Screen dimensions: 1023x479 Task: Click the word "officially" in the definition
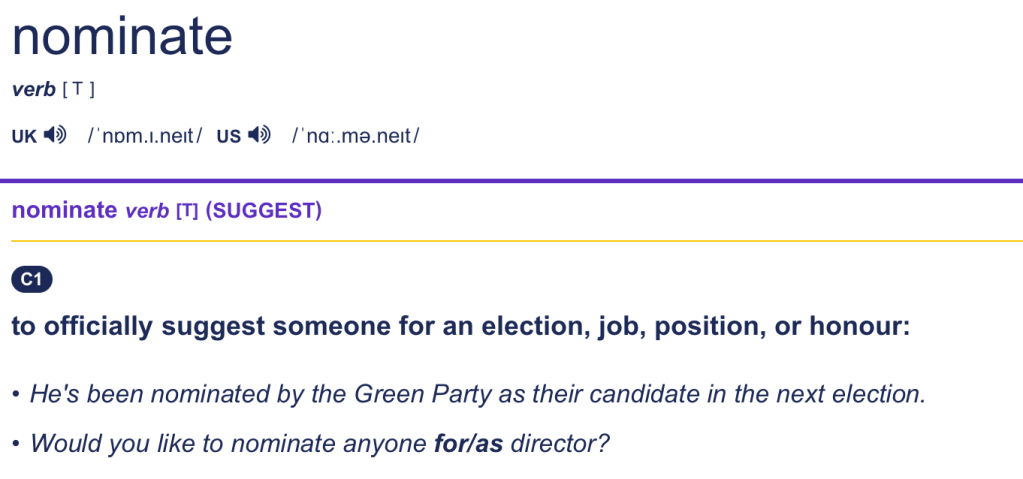point(100,327)
